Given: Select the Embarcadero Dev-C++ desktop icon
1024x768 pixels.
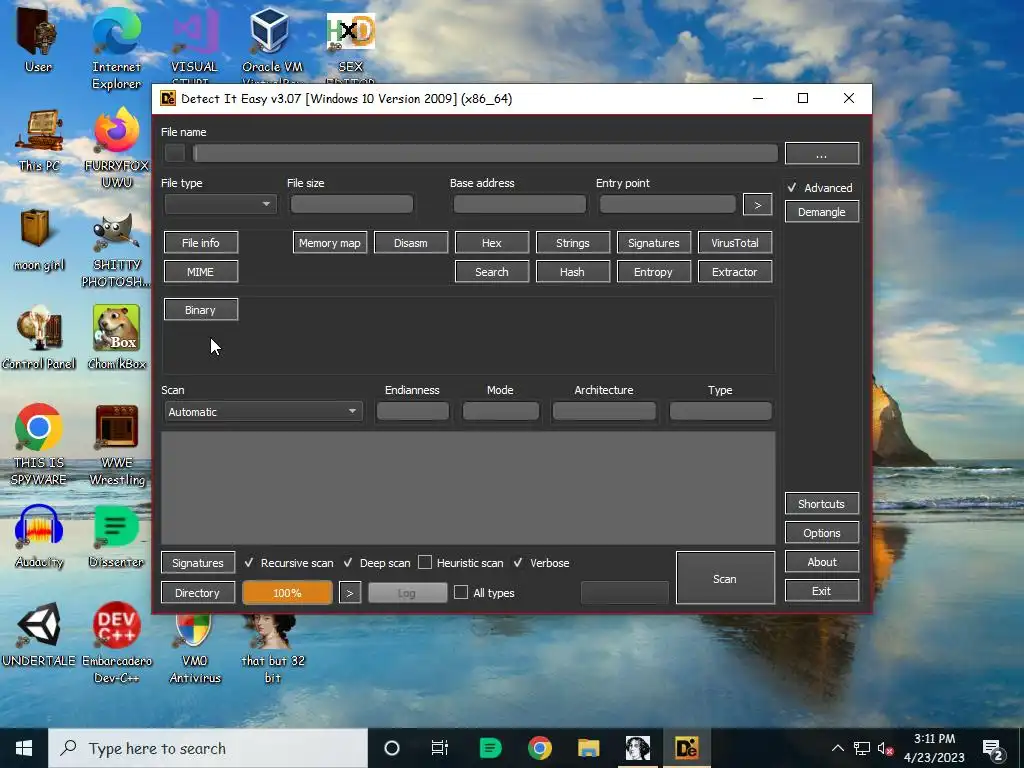Looking at the screenshot, I should pos(116,643).
